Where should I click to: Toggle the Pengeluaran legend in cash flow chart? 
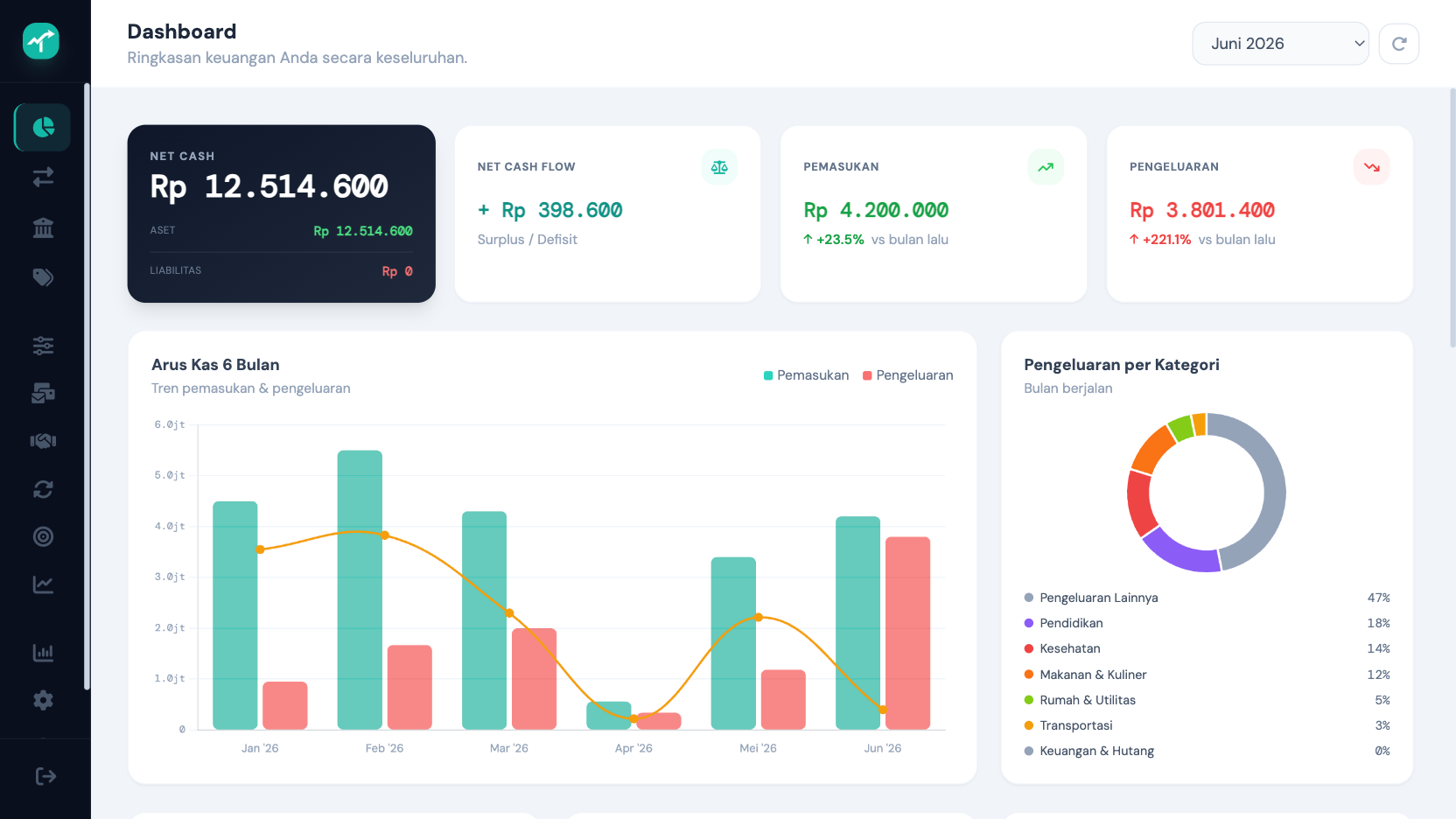[x=907, y=375]
